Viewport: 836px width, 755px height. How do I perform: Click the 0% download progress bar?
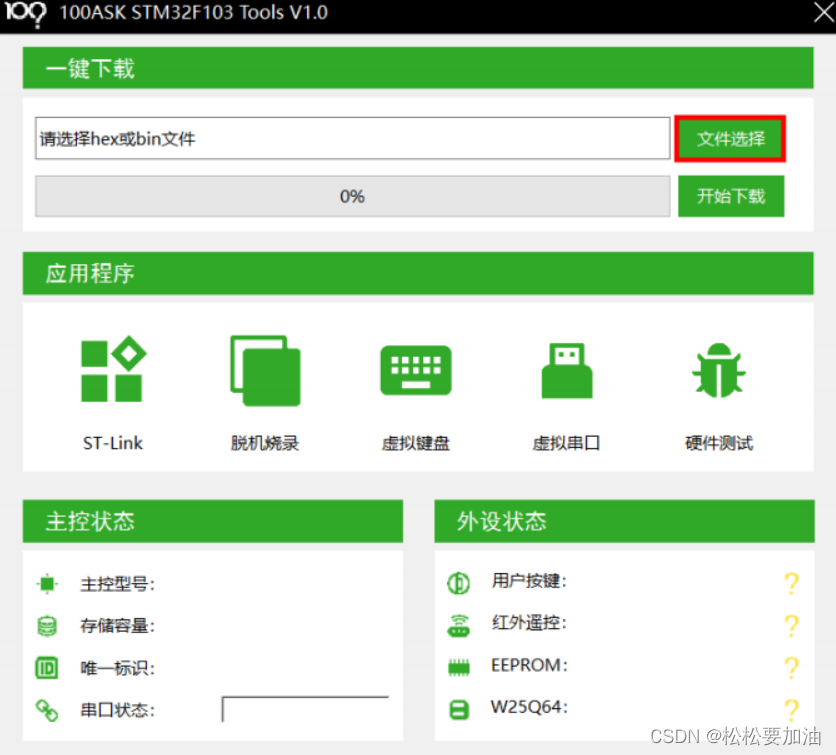[x=352, y=196]
